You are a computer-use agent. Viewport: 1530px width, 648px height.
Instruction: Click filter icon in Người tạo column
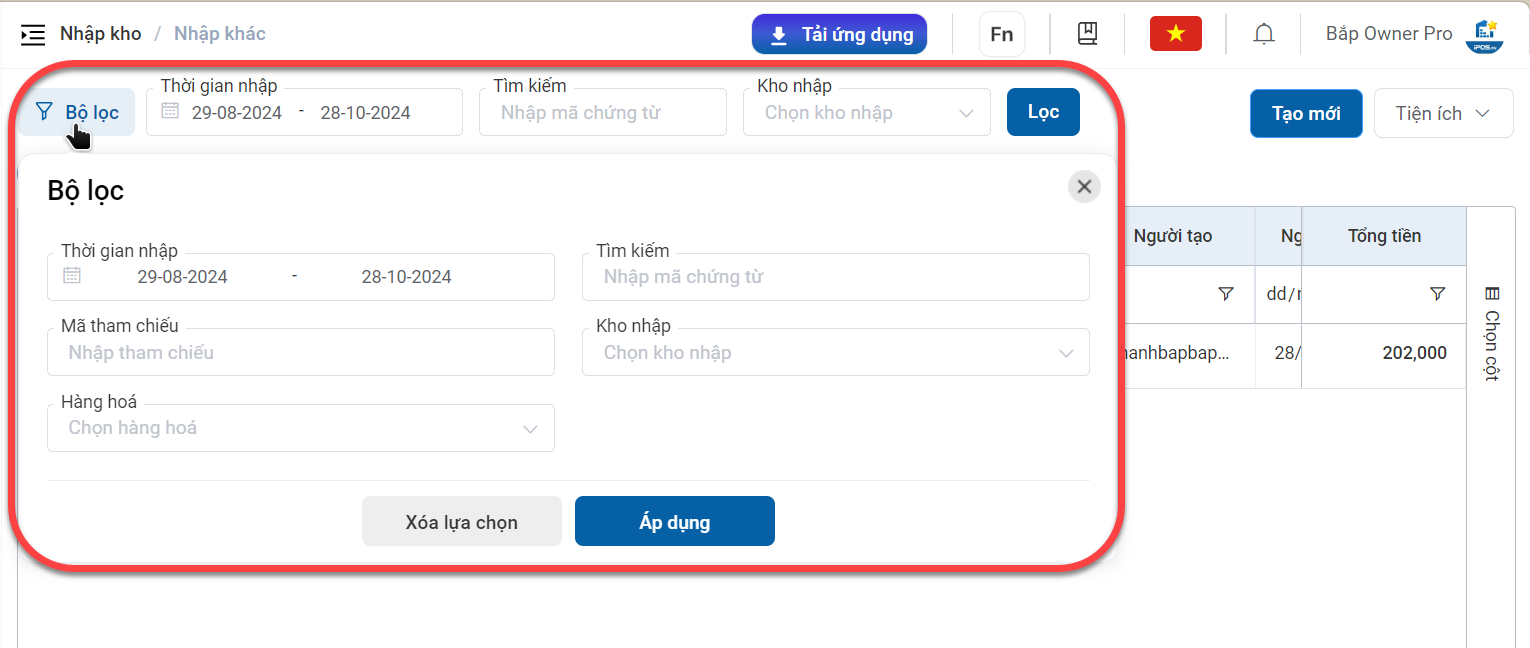(x=1226, y=293)
